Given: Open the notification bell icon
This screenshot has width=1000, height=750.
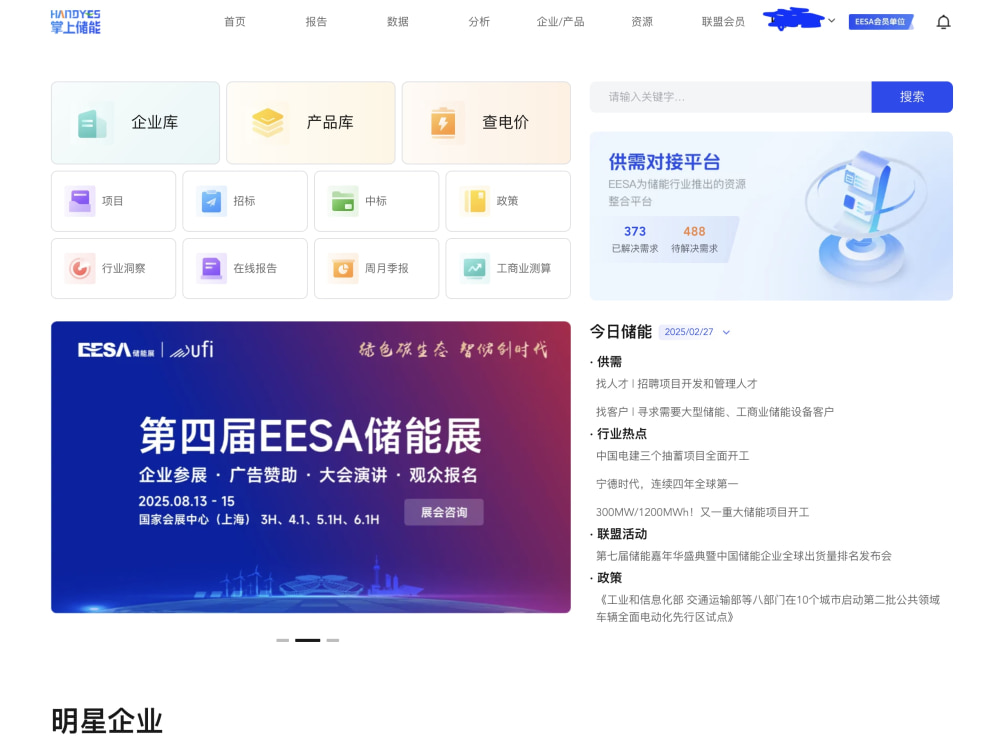Looking at the screenshot, I should (x=943, y=22).
